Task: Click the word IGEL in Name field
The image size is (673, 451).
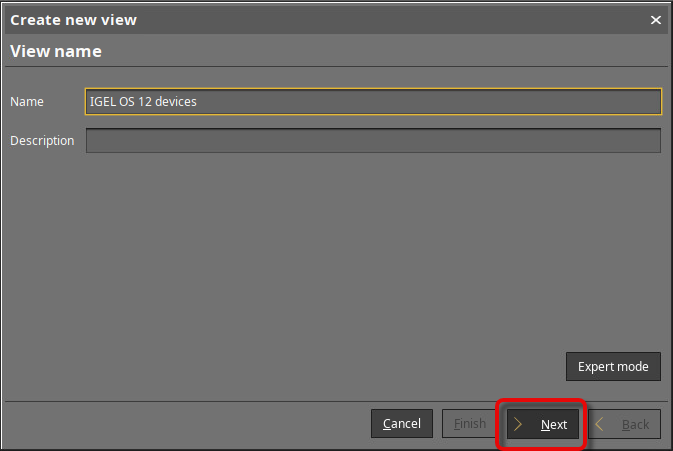Action: [103, 102]
